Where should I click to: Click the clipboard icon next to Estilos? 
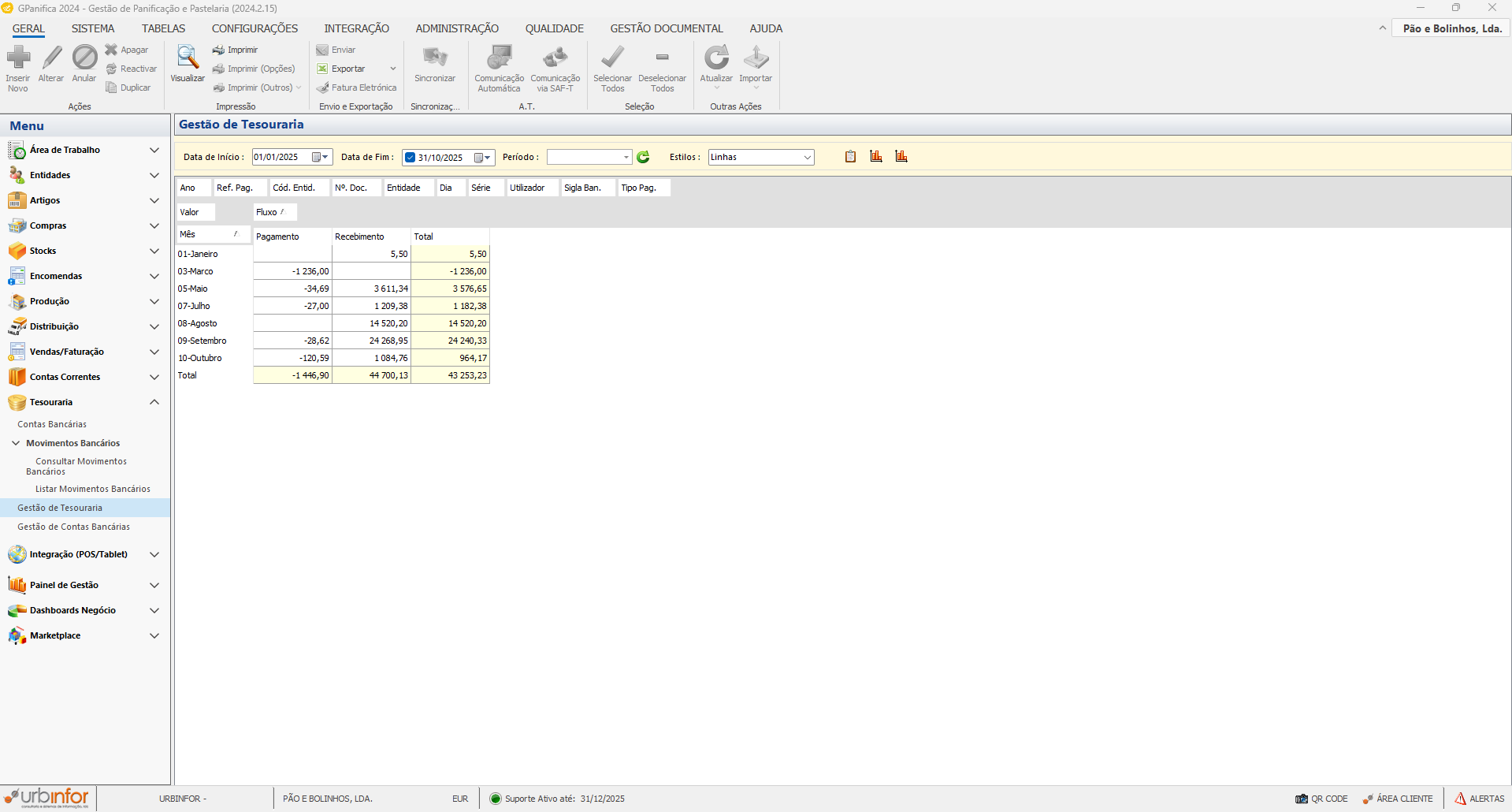(x=850, y=157)
